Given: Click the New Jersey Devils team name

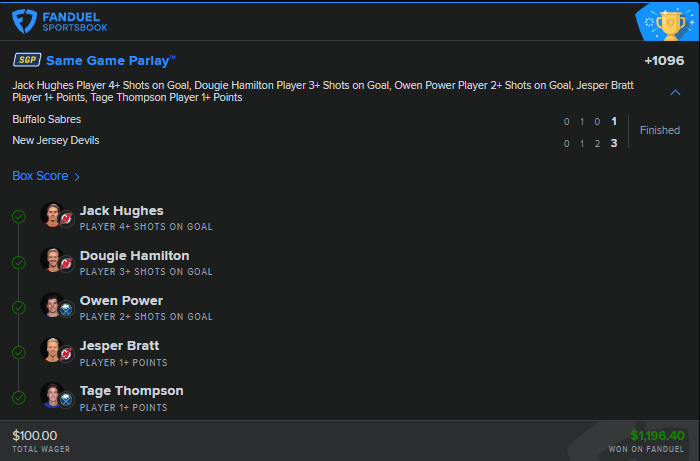Looking at the screenshot, I should pos(56,141).
